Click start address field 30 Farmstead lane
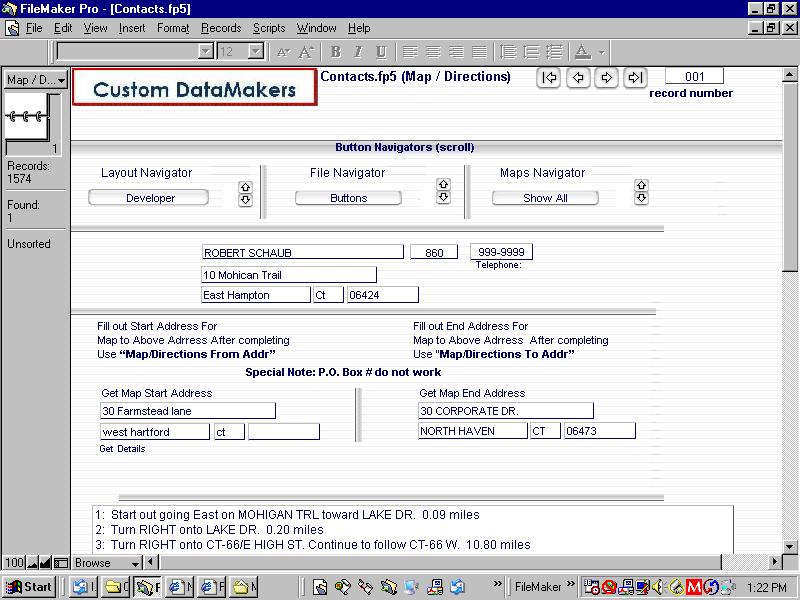 [x=188, y=411]
